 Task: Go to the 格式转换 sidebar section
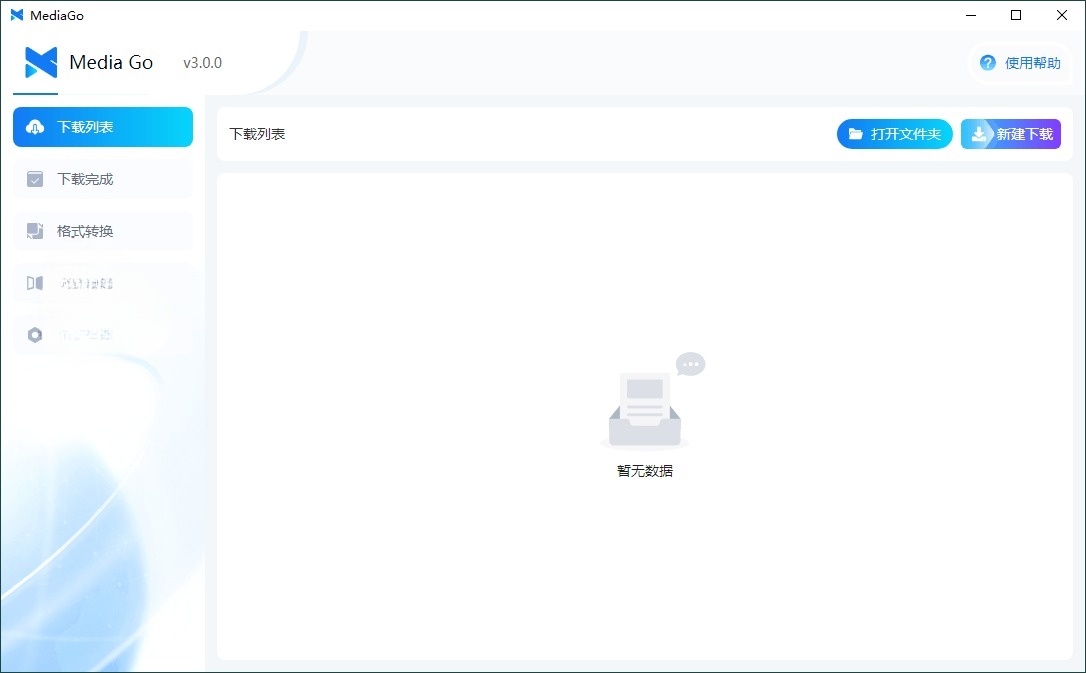click(x=103, y=231)
